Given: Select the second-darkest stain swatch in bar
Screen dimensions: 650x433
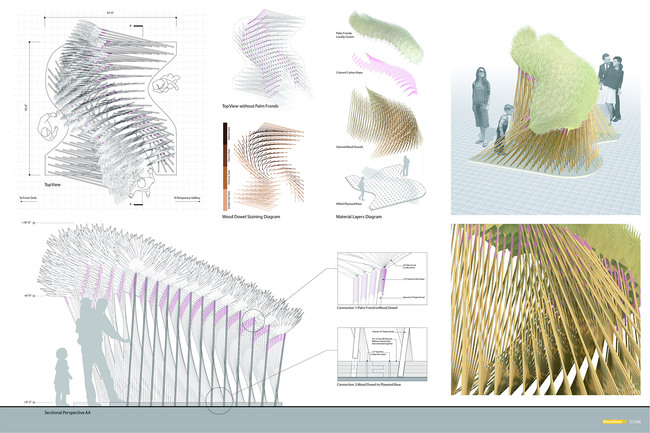Looking at the screenshot, I should tap(225, 155).
